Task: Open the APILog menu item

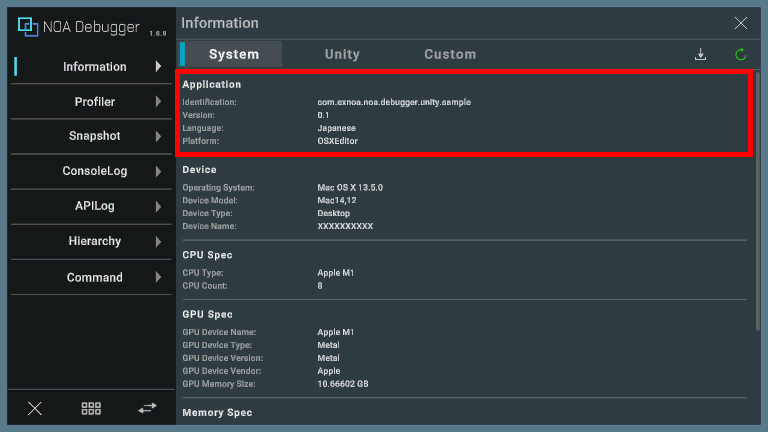Action: [91, 206]
